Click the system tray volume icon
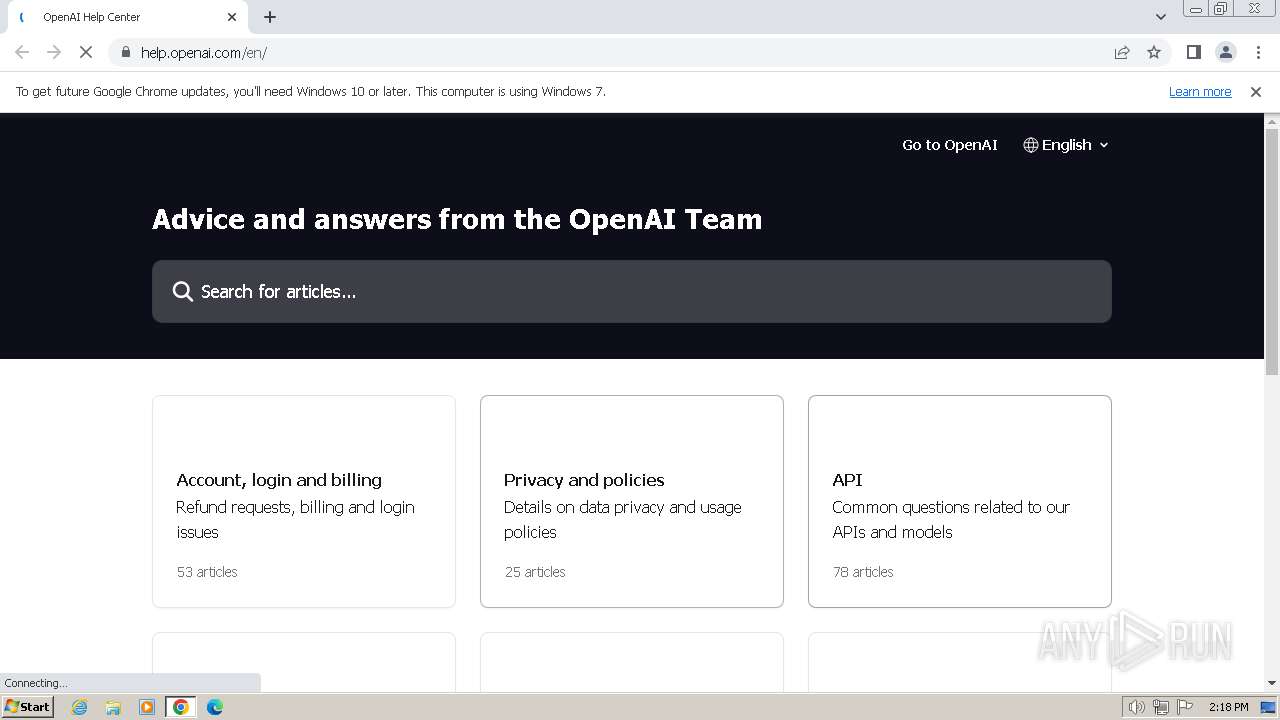 [1137, 707]
